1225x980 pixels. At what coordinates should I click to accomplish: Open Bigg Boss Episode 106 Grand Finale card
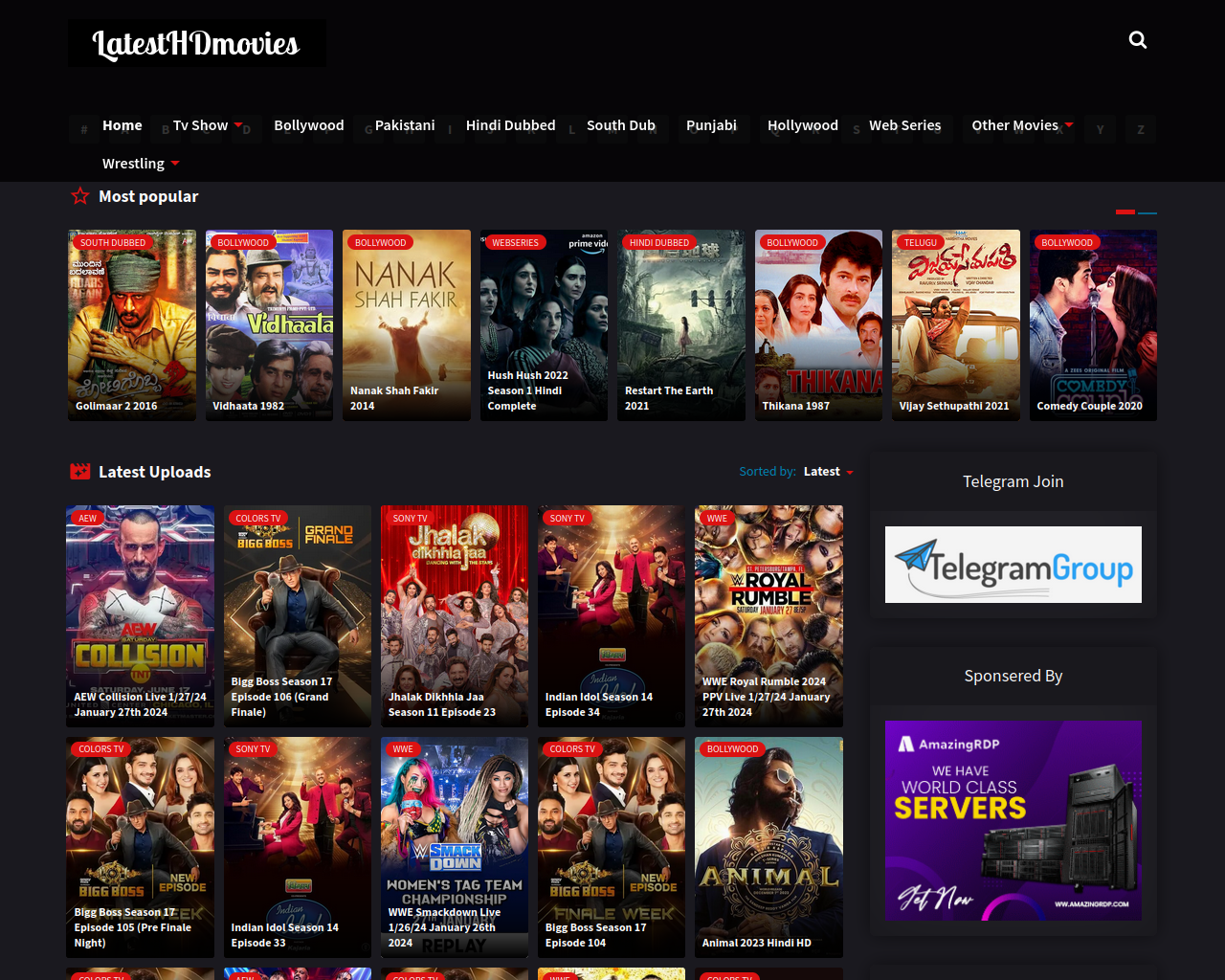tap(298, 616)
